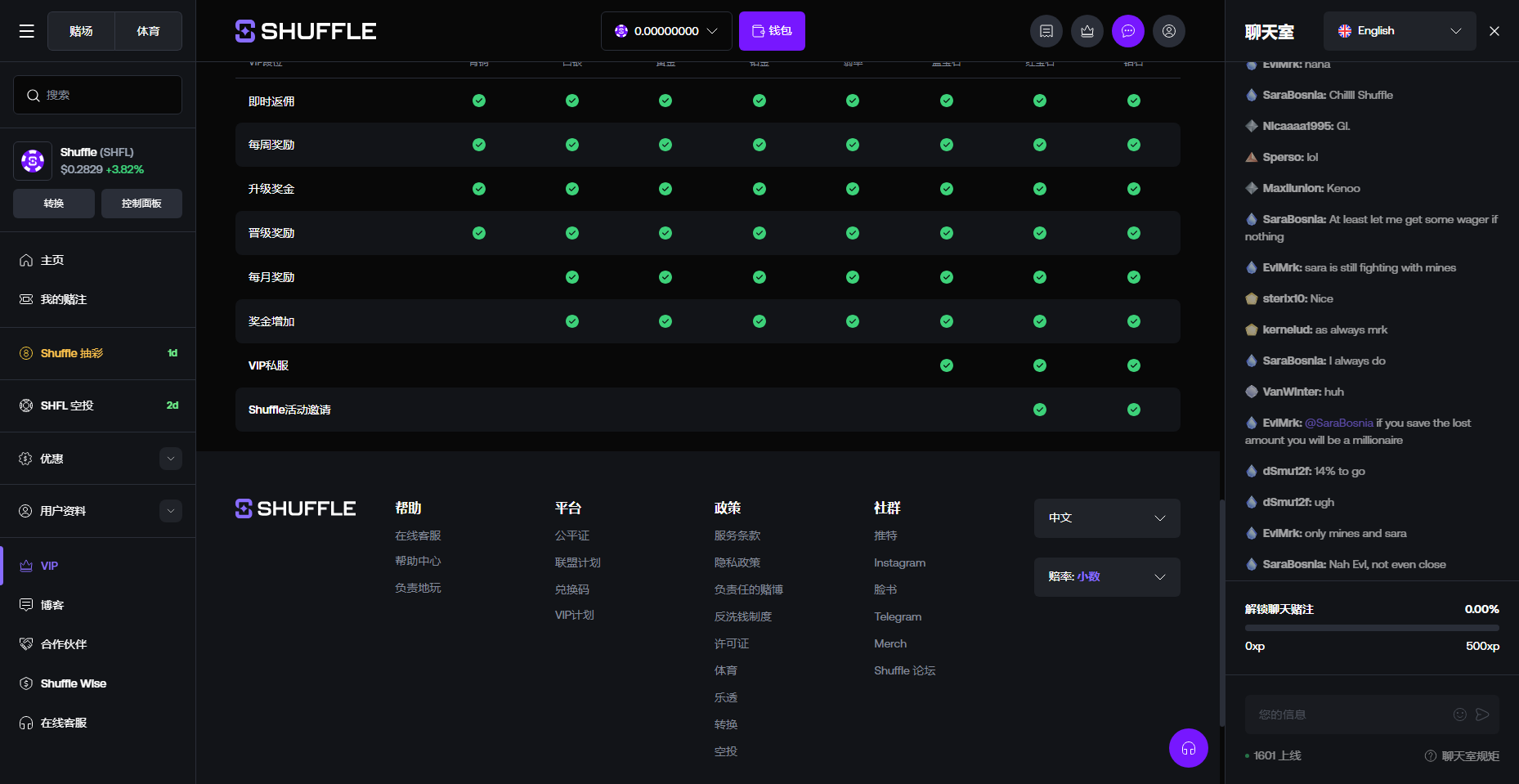This screenshot has height=784, width=1519.
Task: Click the footer Shuffle logo
Action: 295,508
